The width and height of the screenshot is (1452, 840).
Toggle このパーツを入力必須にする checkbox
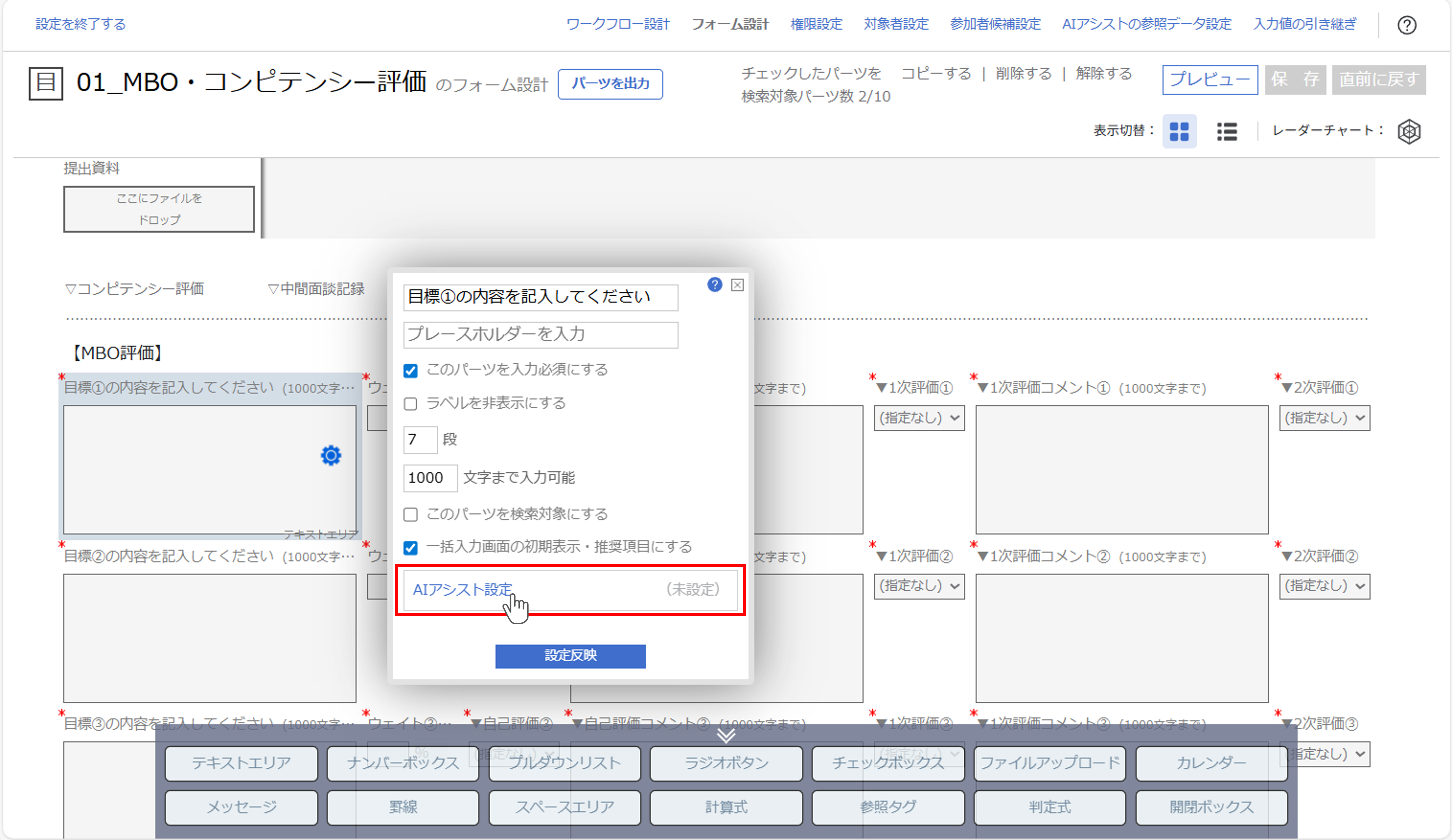(x=410, y=370)
